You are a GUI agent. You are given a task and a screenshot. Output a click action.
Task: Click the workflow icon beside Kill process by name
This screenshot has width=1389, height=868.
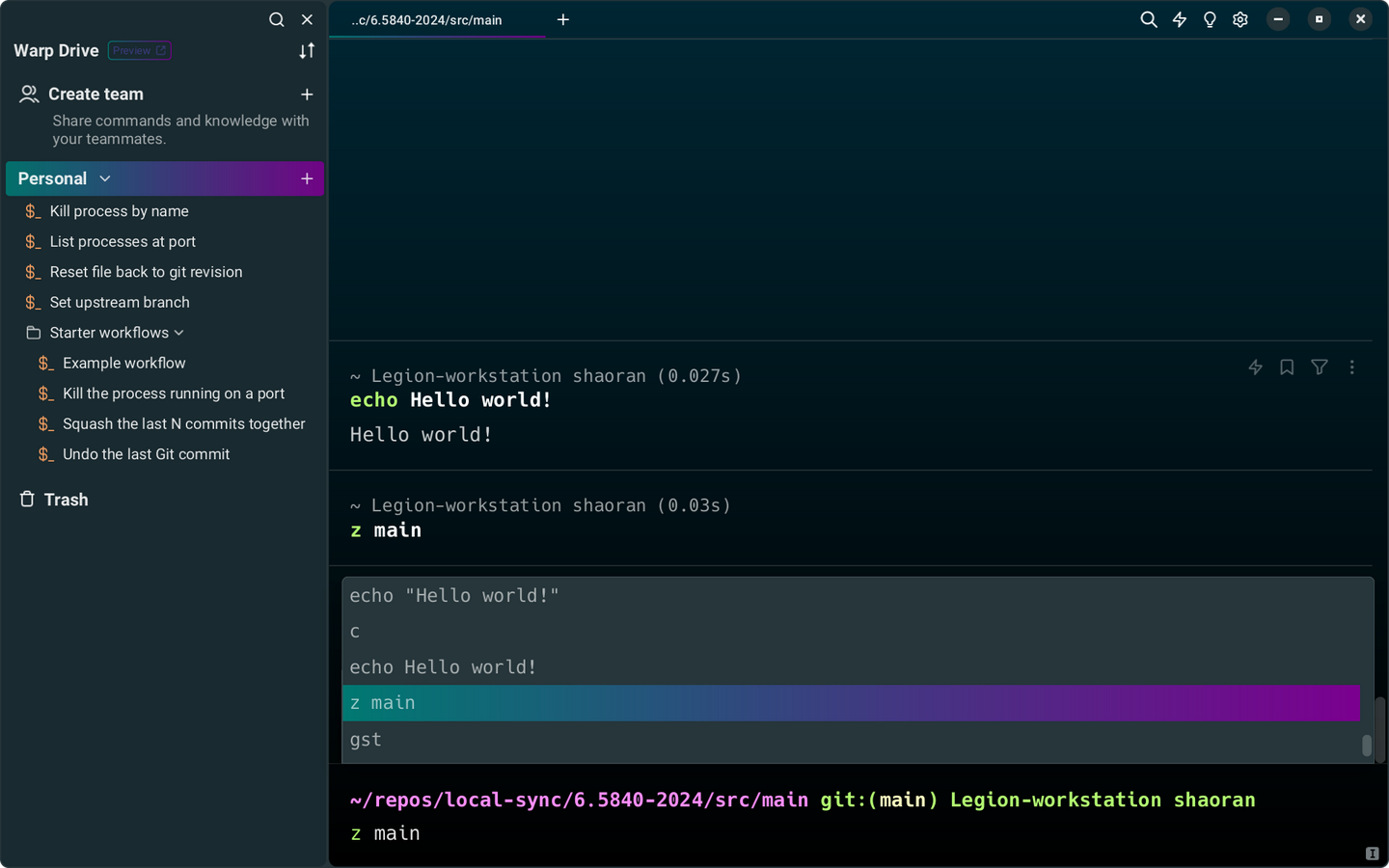pos(34,211)
